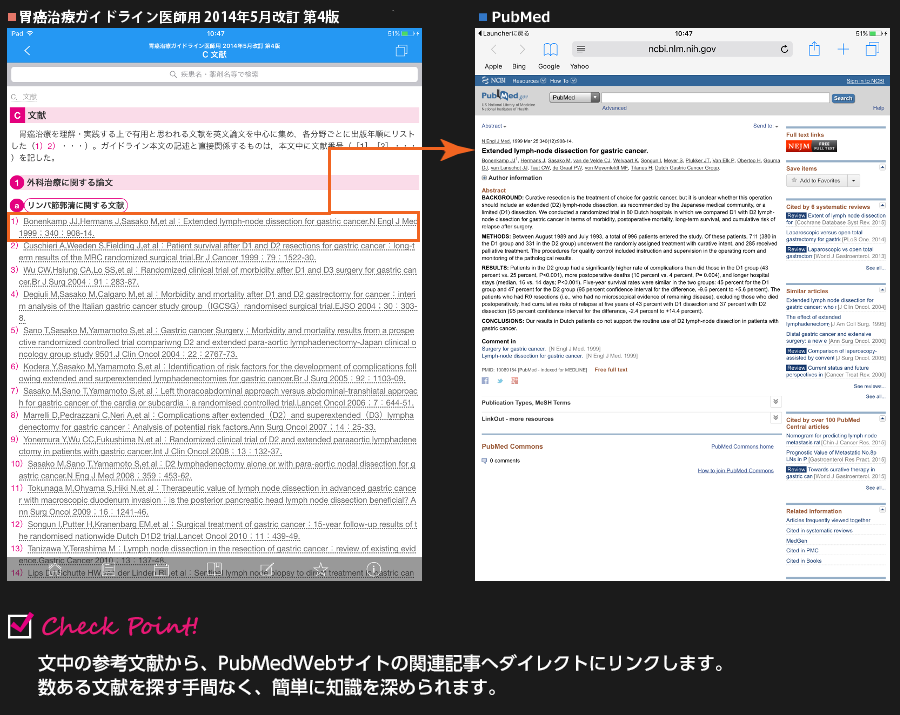This screenshot has width=900, height=715.
Task: Open reference 5 Sano T citation
Action: point(214,343)
